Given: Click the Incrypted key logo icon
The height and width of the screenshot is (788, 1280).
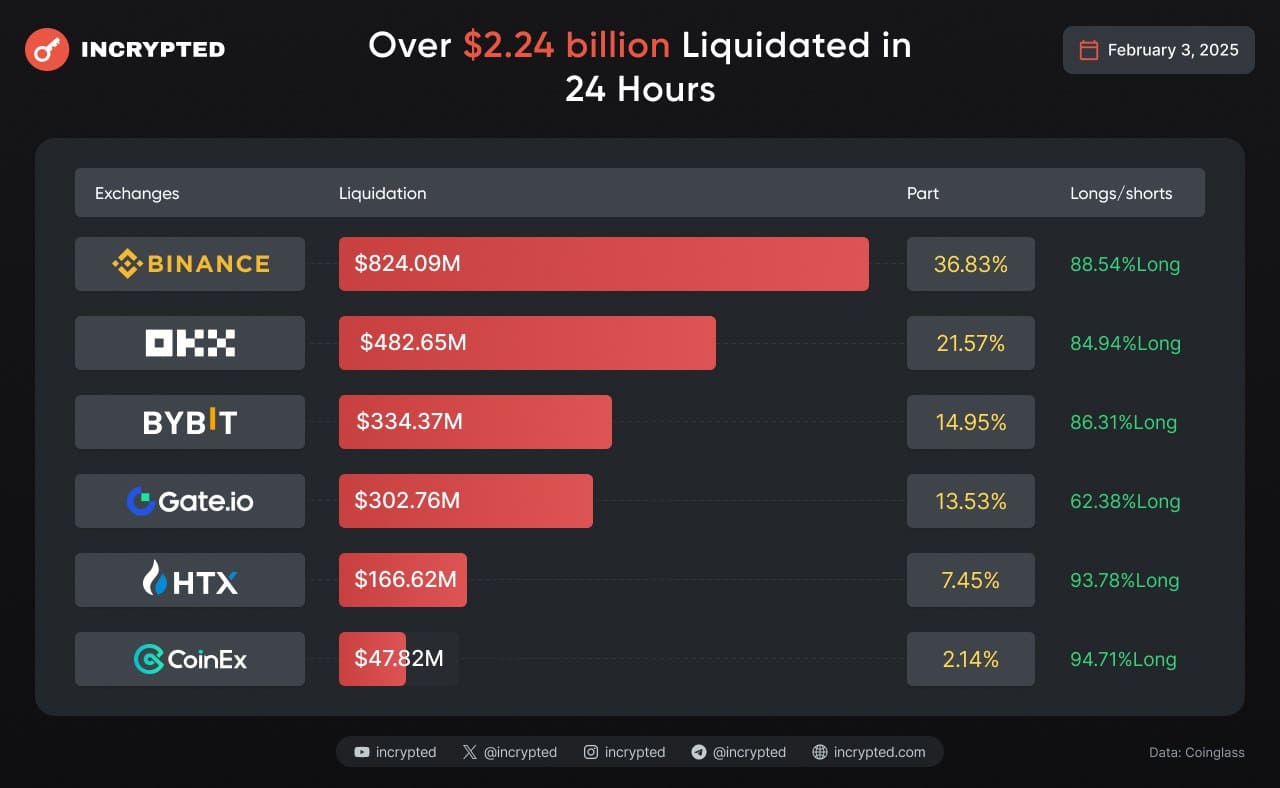Looking at the screenshot, I should pos(47,49).
